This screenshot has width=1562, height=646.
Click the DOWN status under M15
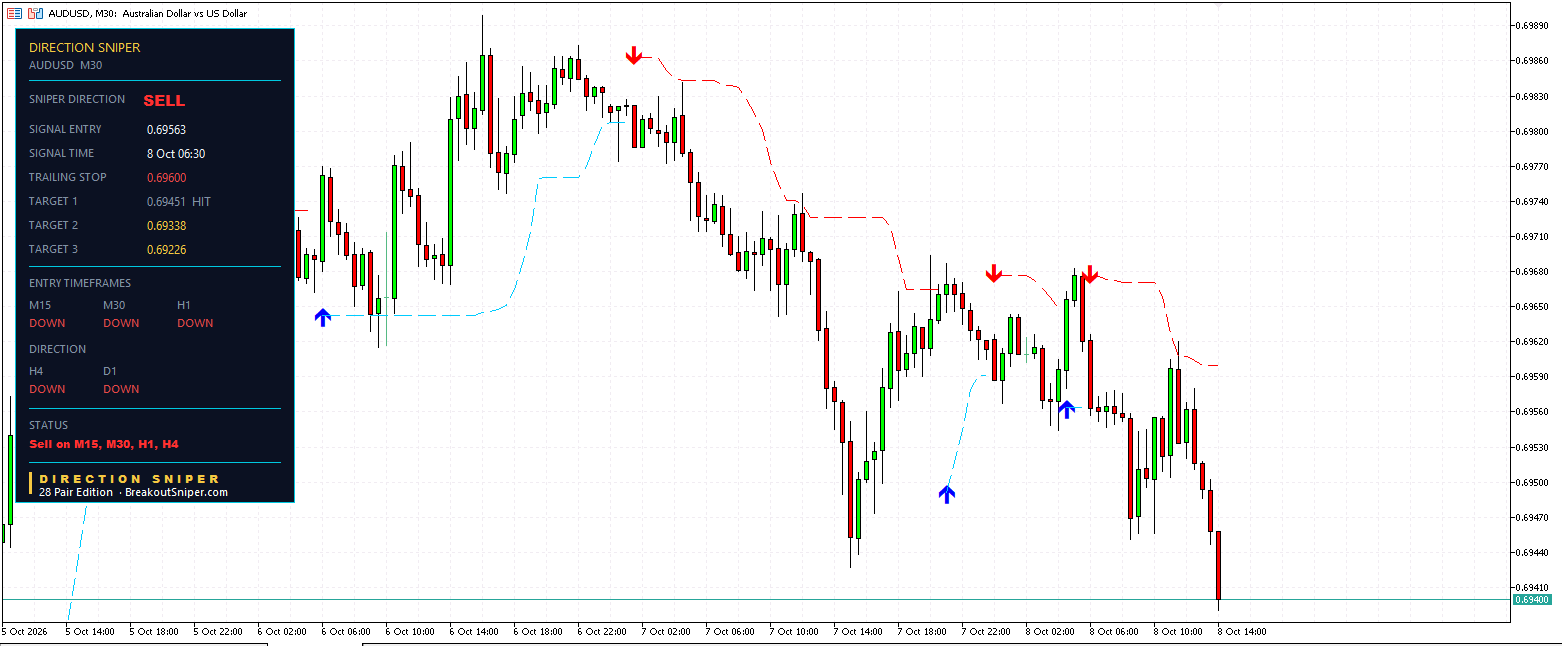47,323
